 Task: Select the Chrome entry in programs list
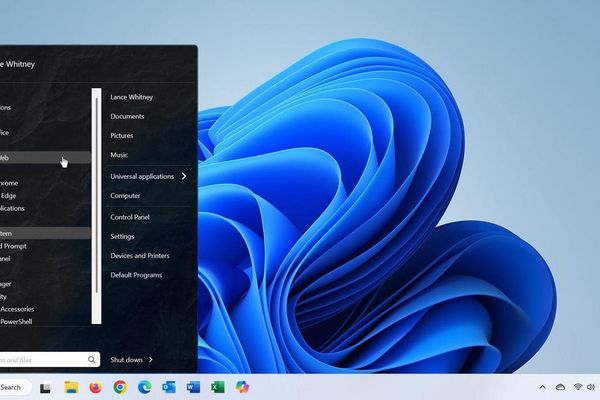click(x=45, y=183)
